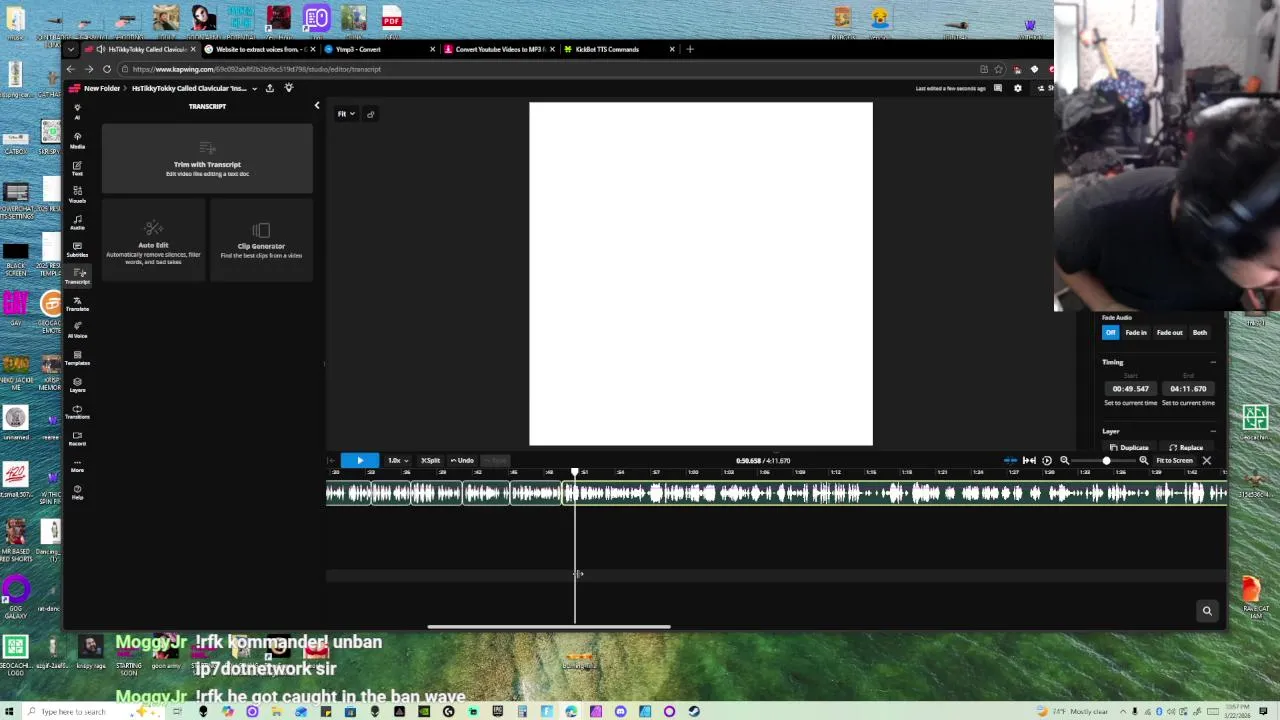Open the settings gear icon in header

1018,88
